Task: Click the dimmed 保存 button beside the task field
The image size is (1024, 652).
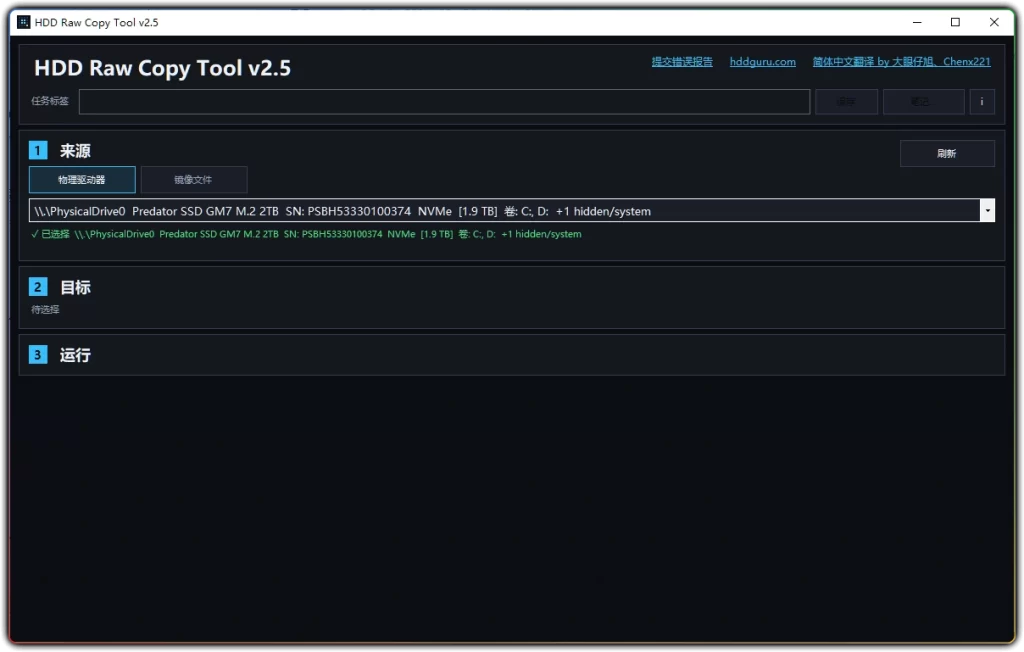Action: pos(846,101)
